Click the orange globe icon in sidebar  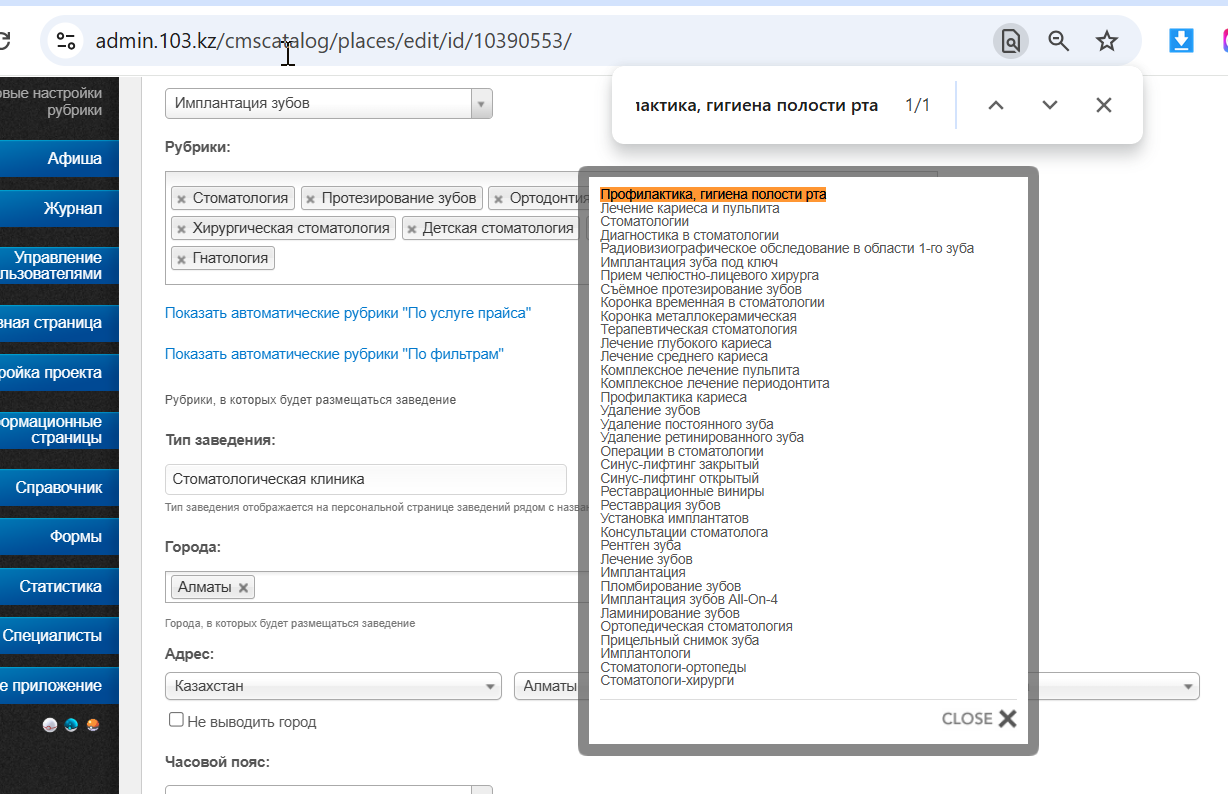coord(93,725)
